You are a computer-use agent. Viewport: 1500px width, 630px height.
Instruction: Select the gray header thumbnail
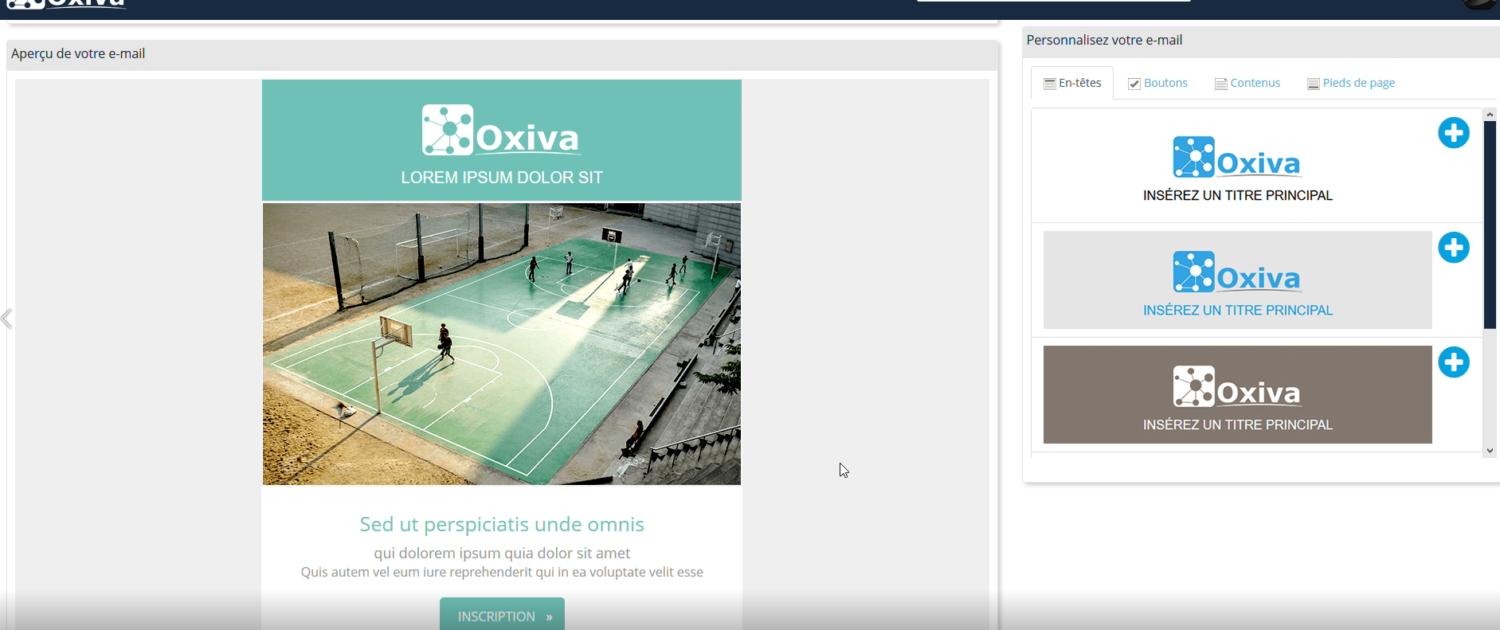coord(1237,280)
